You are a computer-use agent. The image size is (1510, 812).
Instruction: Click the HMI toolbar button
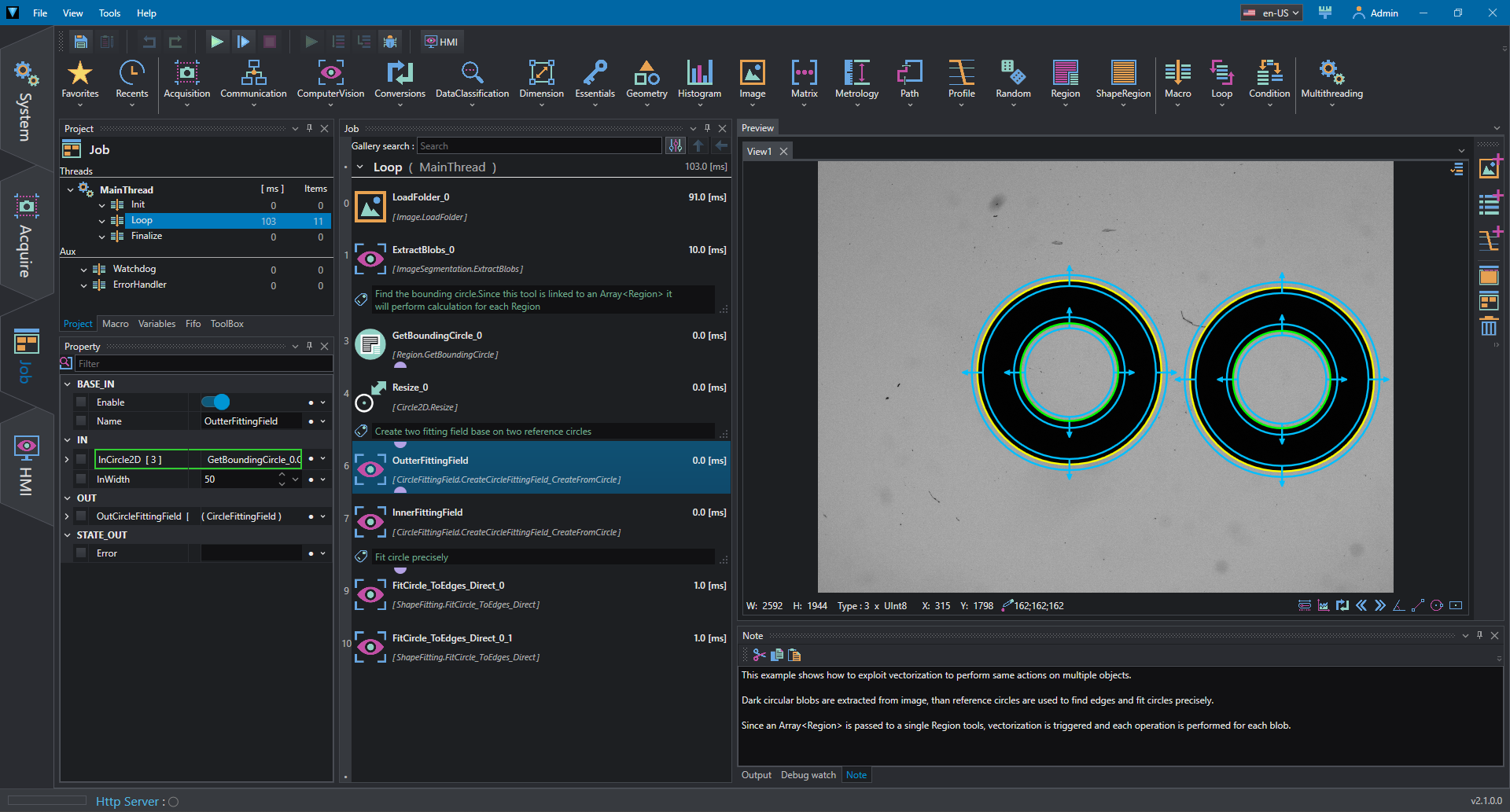(442, 42)
